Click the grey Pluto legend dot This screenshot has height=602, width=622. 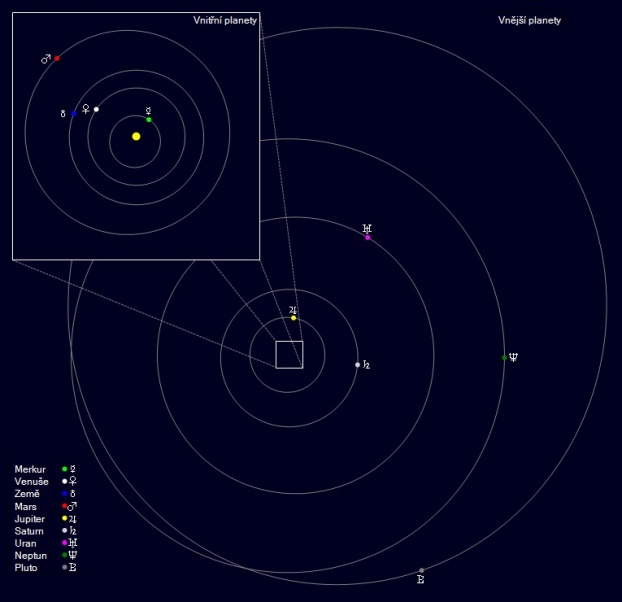pyautogui.click(x=65, y=567)
